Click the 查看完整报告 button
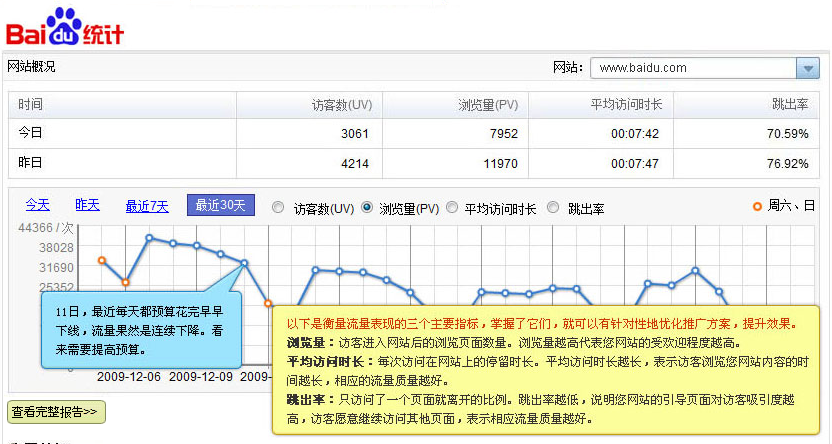This screenshot has width=832, height=444. [x=56, y=411]
